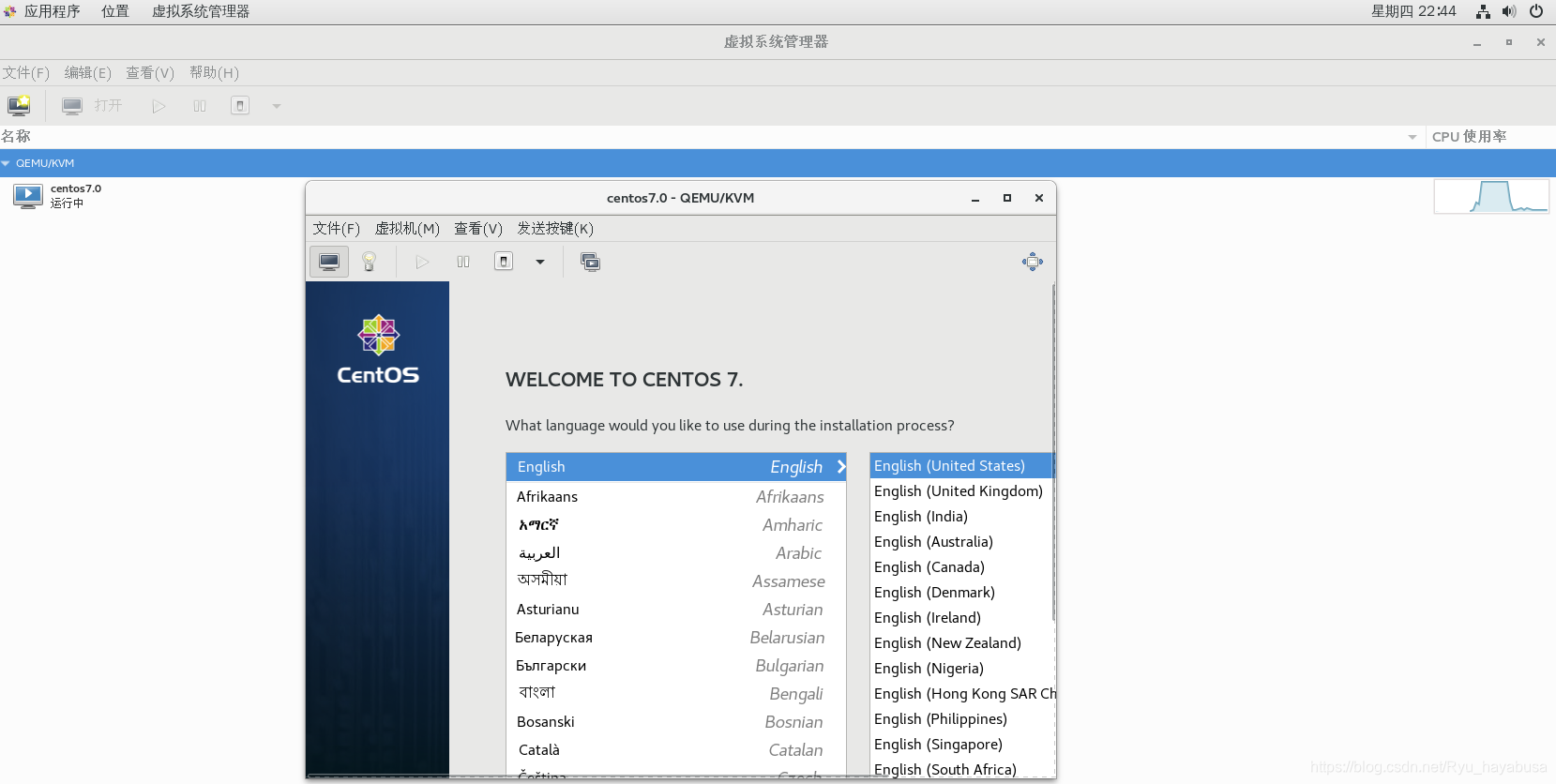Select English (Philippines) locale
1556x784 pixels.
point(961,719)
